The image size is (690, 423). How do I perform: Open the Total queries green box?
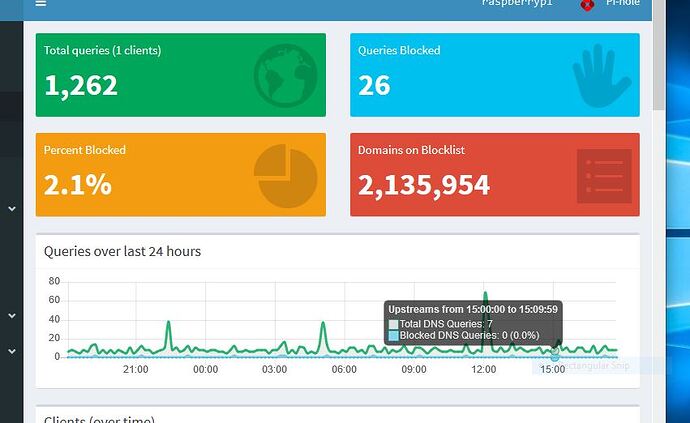click(x=180, y=75)
